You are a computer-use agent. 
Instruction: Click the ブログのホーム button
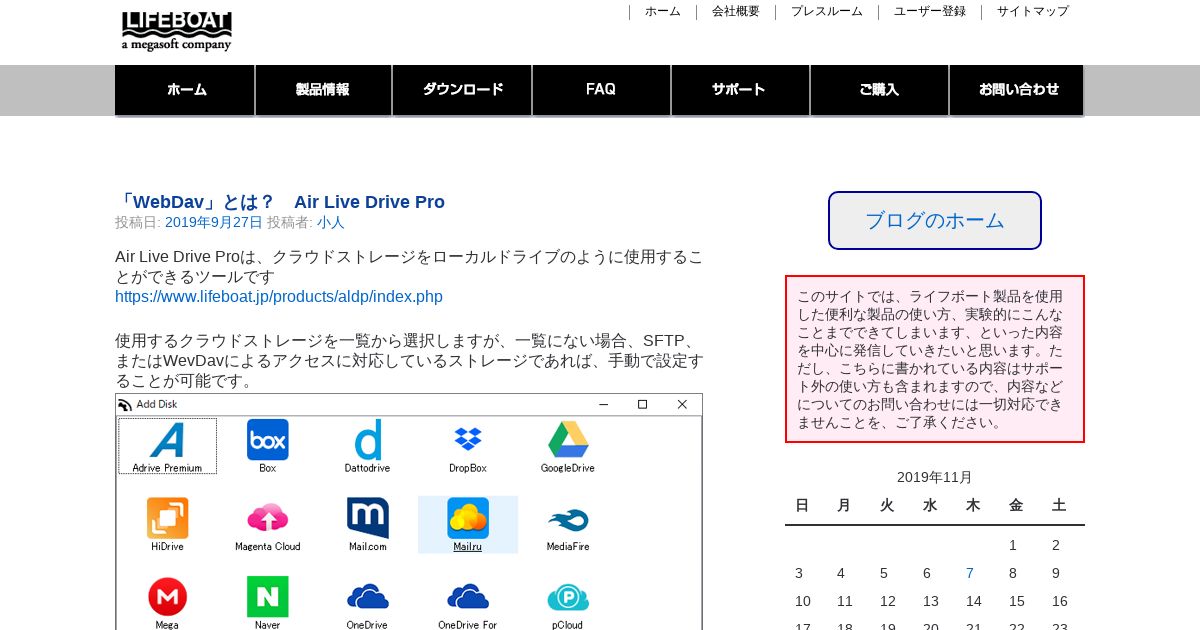(x=935, y=220)
